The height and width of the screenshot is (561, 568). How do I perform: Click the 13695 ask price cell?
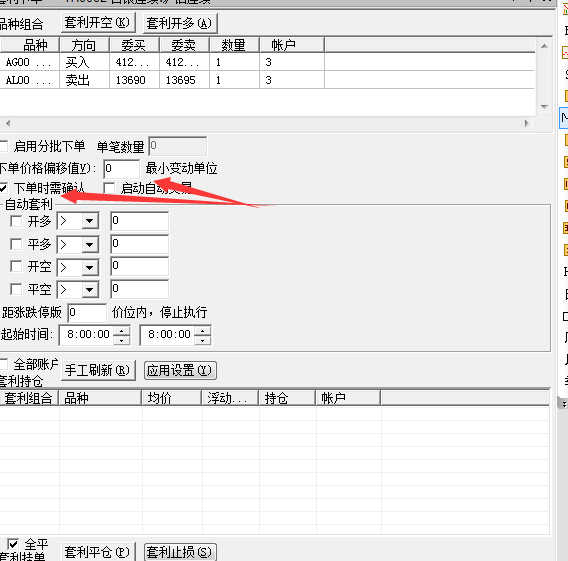pos(184,80)
